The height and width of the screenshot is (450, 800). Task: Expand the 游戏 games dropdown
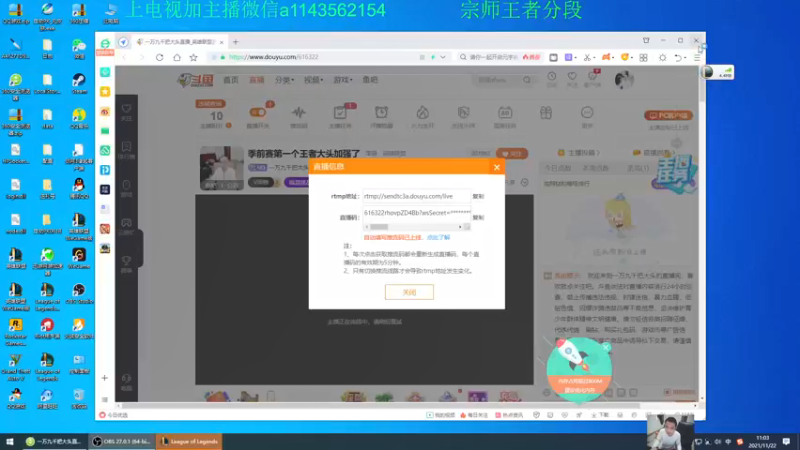pos(343,80)
